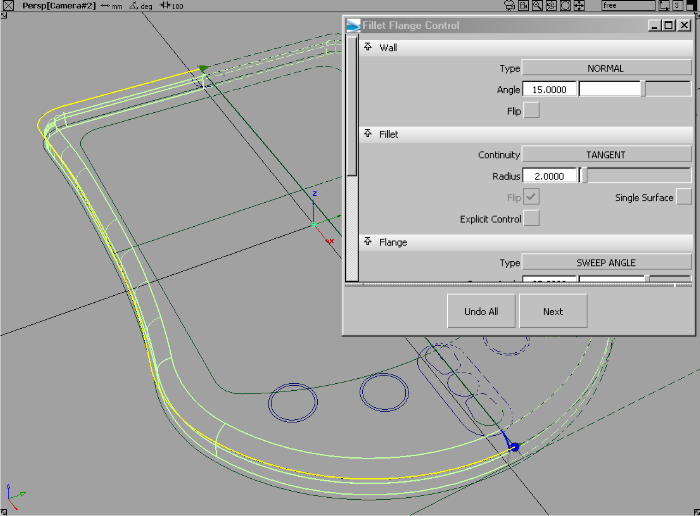Click the zoom magnifier icon in view header
This screenshot has height=516, width=700.
tap(538, 5)
